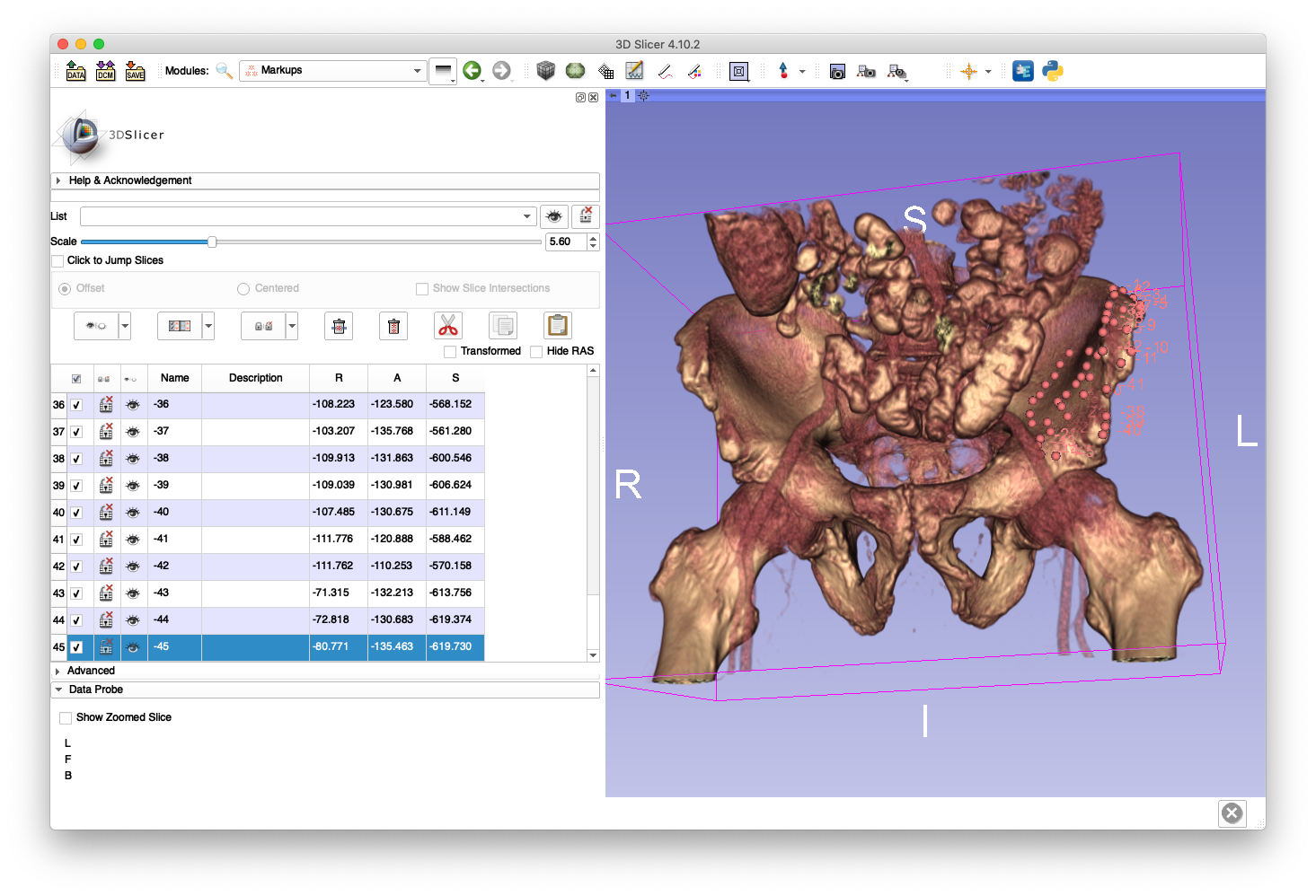Enable Click to Jump Slices
The height and width of the screenshot is (896, 1316).
pyautogui.click(x=57, y=260)
